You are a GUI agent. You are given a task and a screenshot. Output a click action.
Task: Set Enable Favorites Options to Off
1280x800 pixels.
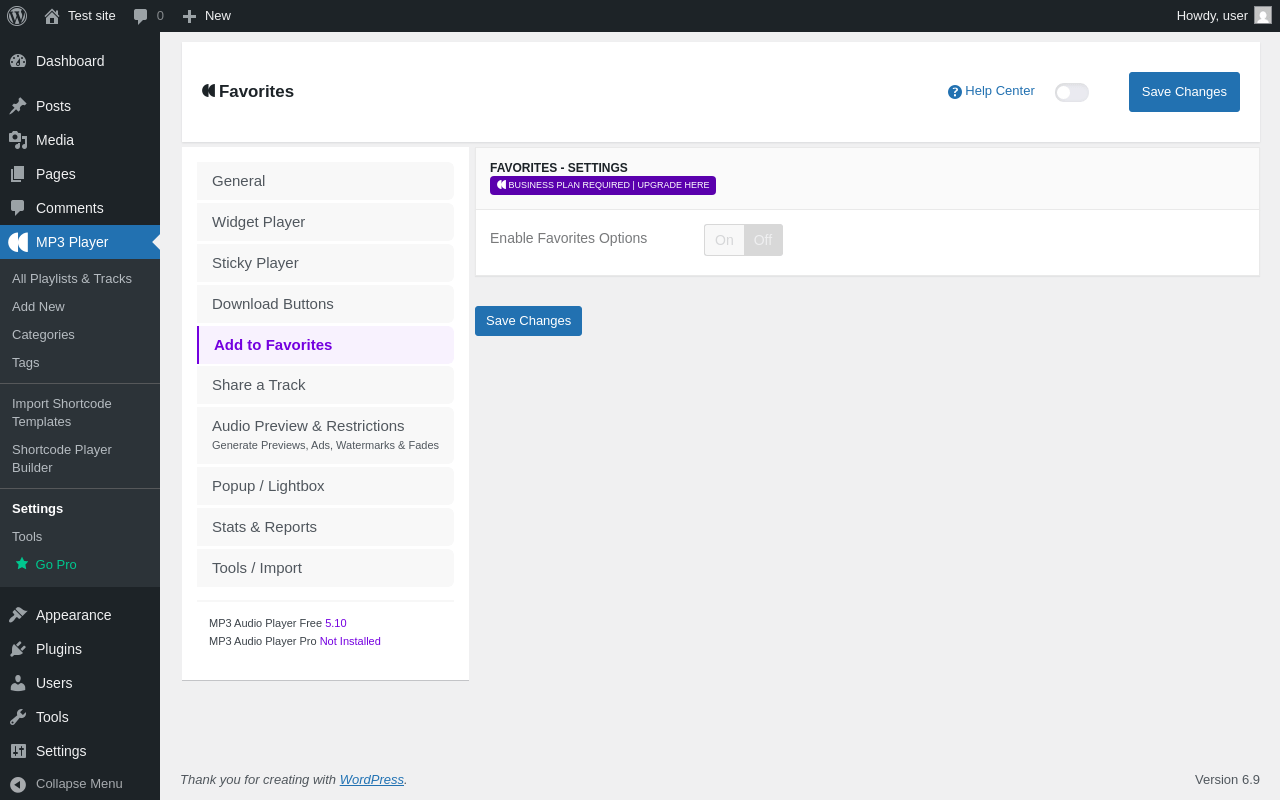(x=763, y=240)
